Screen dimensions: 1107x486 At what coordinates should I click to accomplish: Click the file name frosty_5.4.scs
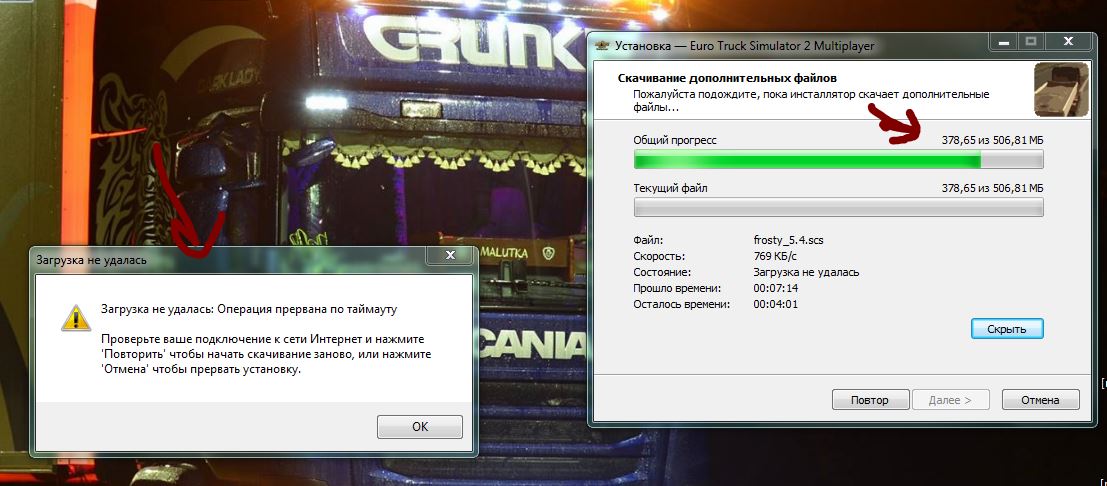coord(788,240)
